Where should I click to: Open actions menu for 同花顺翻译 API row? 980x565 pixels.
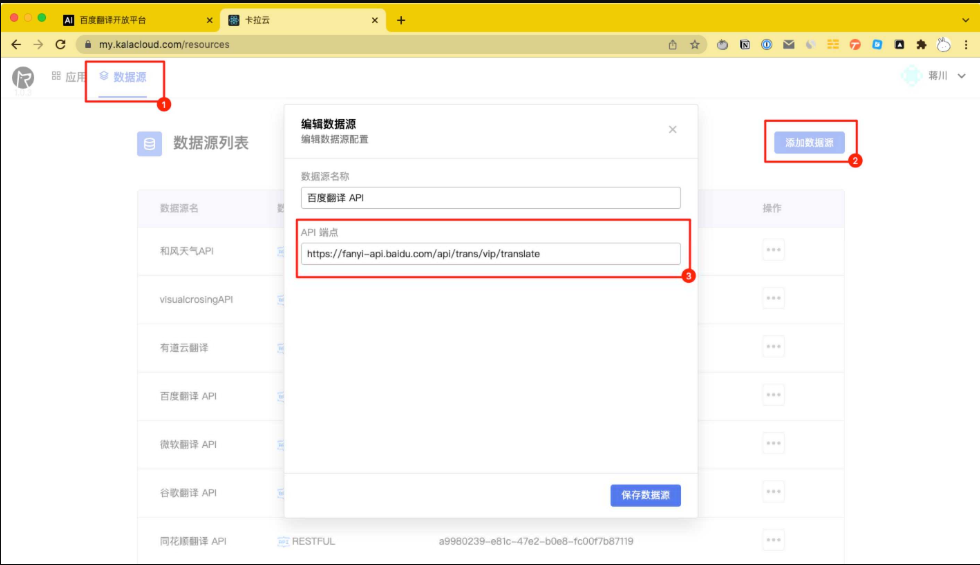[773, 540]
